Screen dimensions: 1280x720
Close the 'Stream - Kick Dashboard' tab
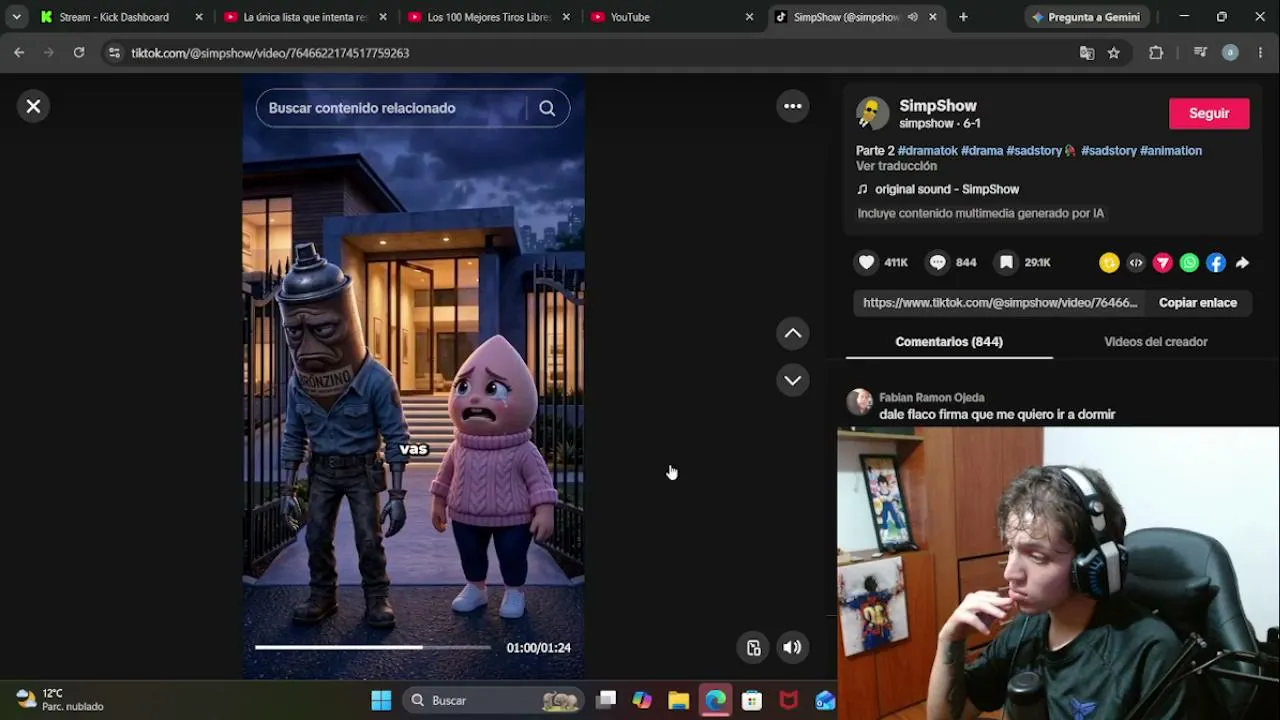click(x=199, y=17)
